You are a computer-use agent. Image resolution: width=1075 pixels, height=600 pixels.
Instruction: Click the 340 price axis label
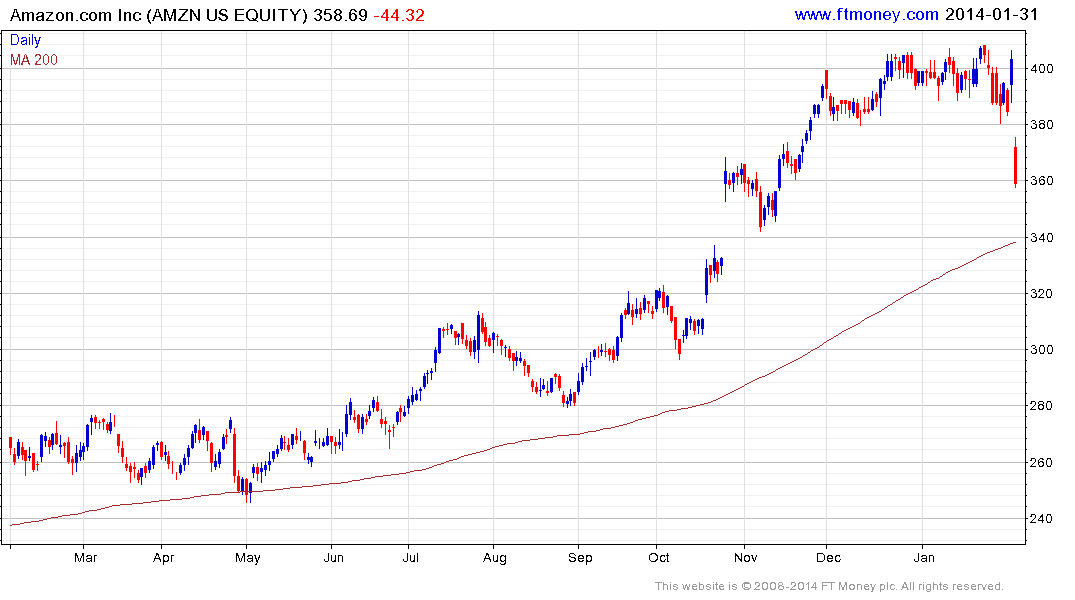pyautogui.click(x=1042, y=238)
